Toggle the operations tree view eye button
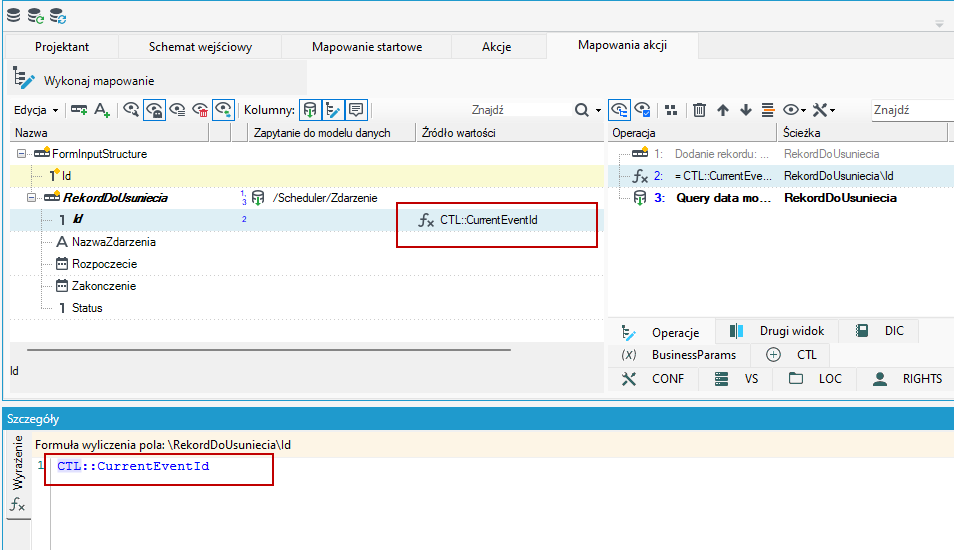Screen dimensions: 954x550 [x=619, y=110]
